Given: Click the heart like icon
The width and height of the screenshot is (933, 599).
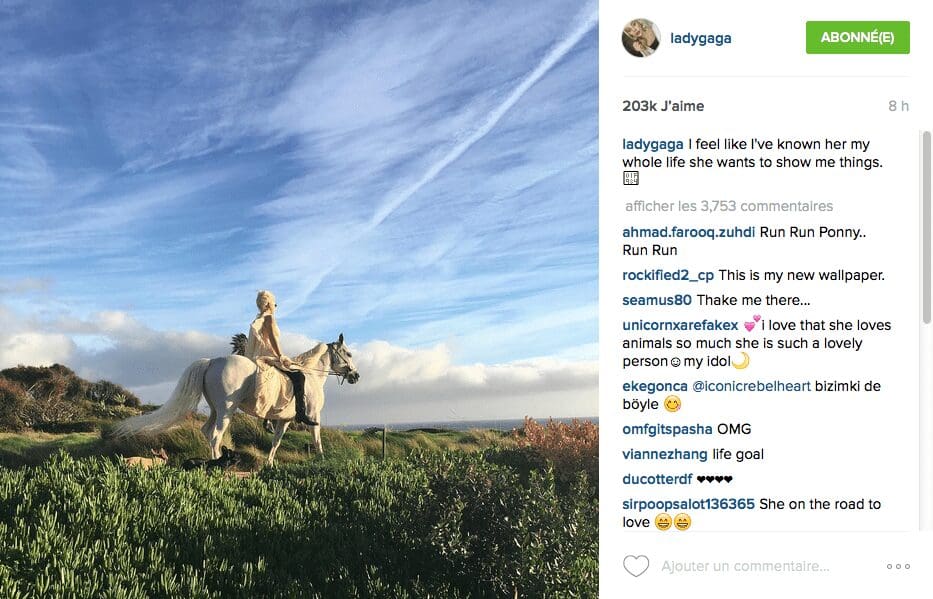Looking at the screenshot, I should [636, 566].
